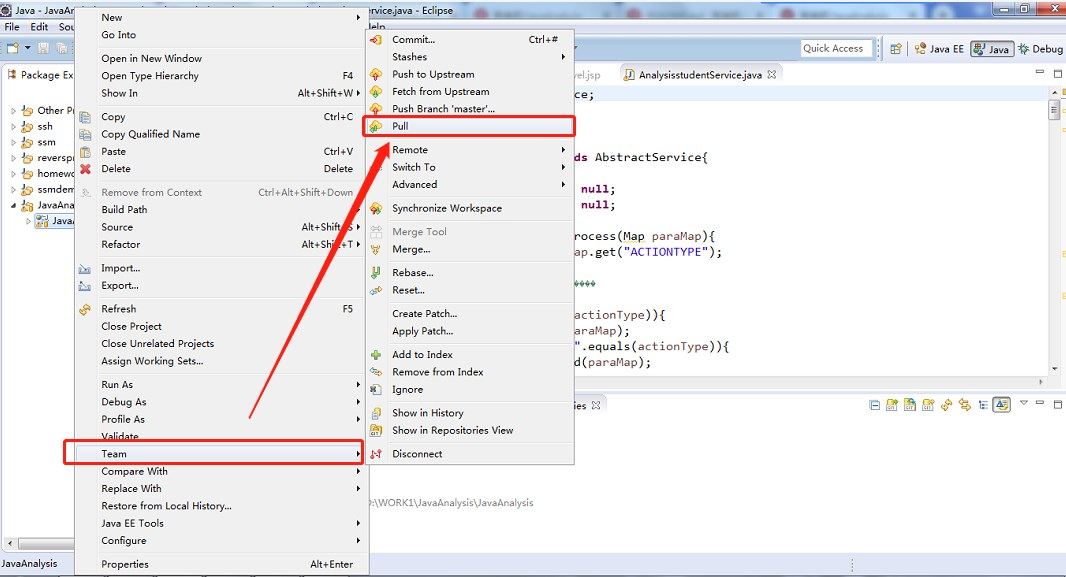Open dropdown arrow next to New icon
Viewport: 1066px width, 577px height.
coord(28,48)
